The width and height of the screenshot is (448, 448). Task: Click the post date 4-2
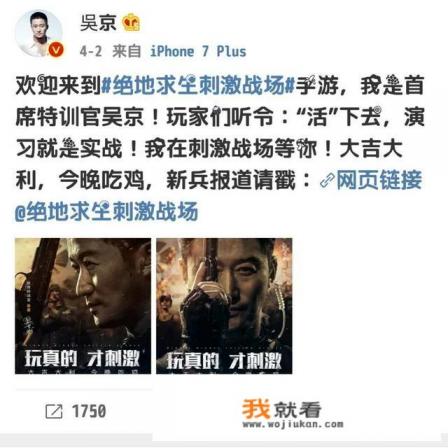click(91, 51)
